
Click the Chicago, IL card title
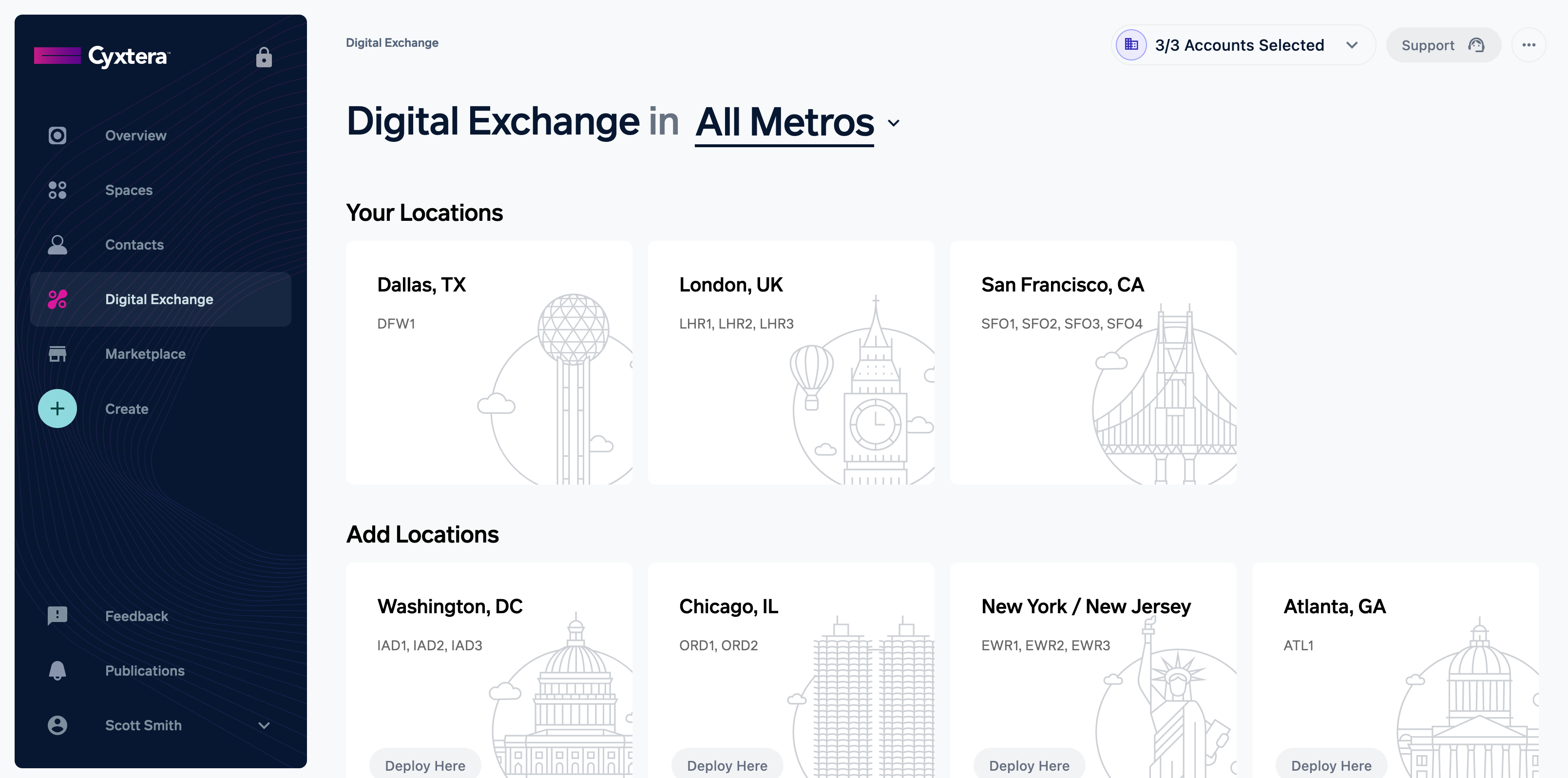[728, 606]
